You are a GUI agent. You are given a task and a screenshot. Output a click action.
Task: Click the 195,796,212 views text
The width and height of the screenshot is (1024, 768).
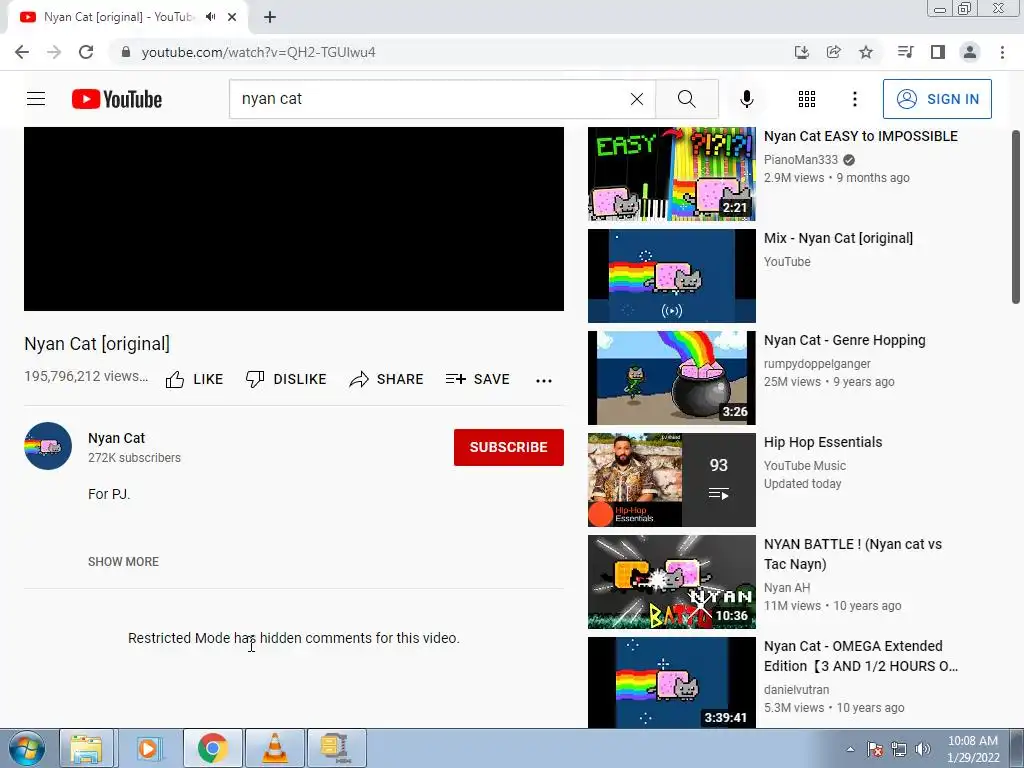tap(86, 376)
